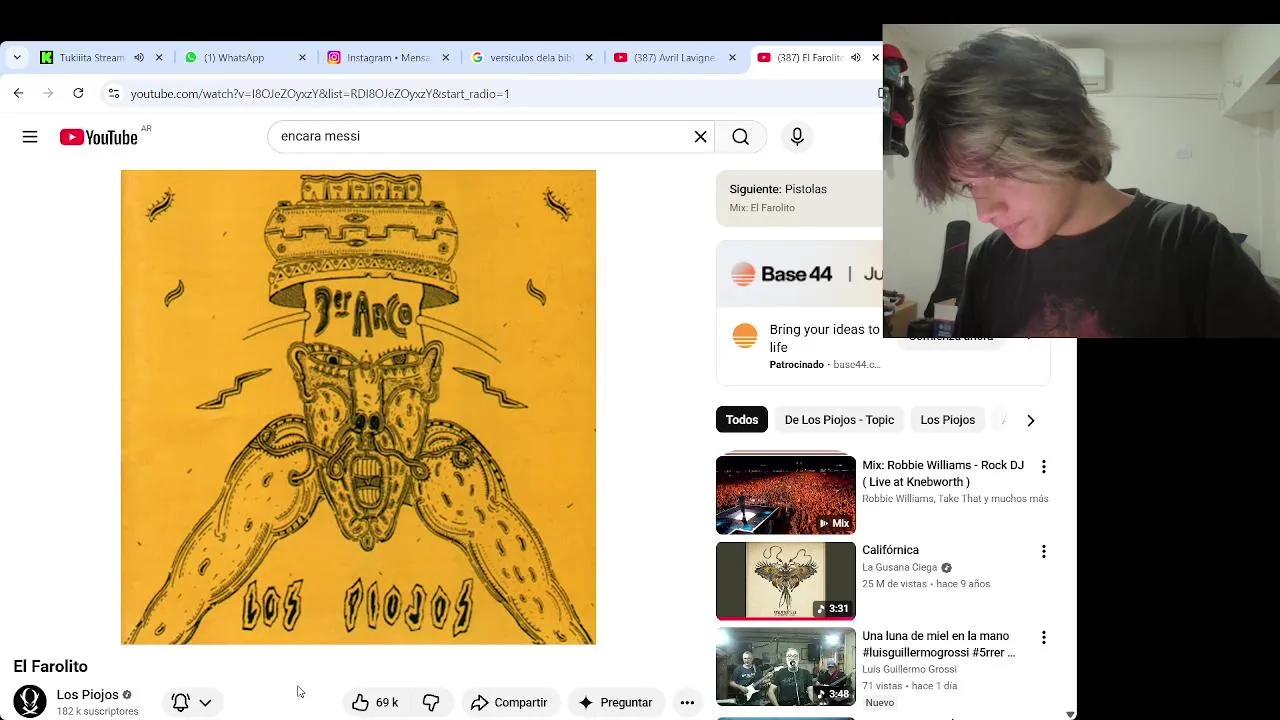Switch to versiculos de la biblia tab
1280x720 pixels.
coord(524,58)
